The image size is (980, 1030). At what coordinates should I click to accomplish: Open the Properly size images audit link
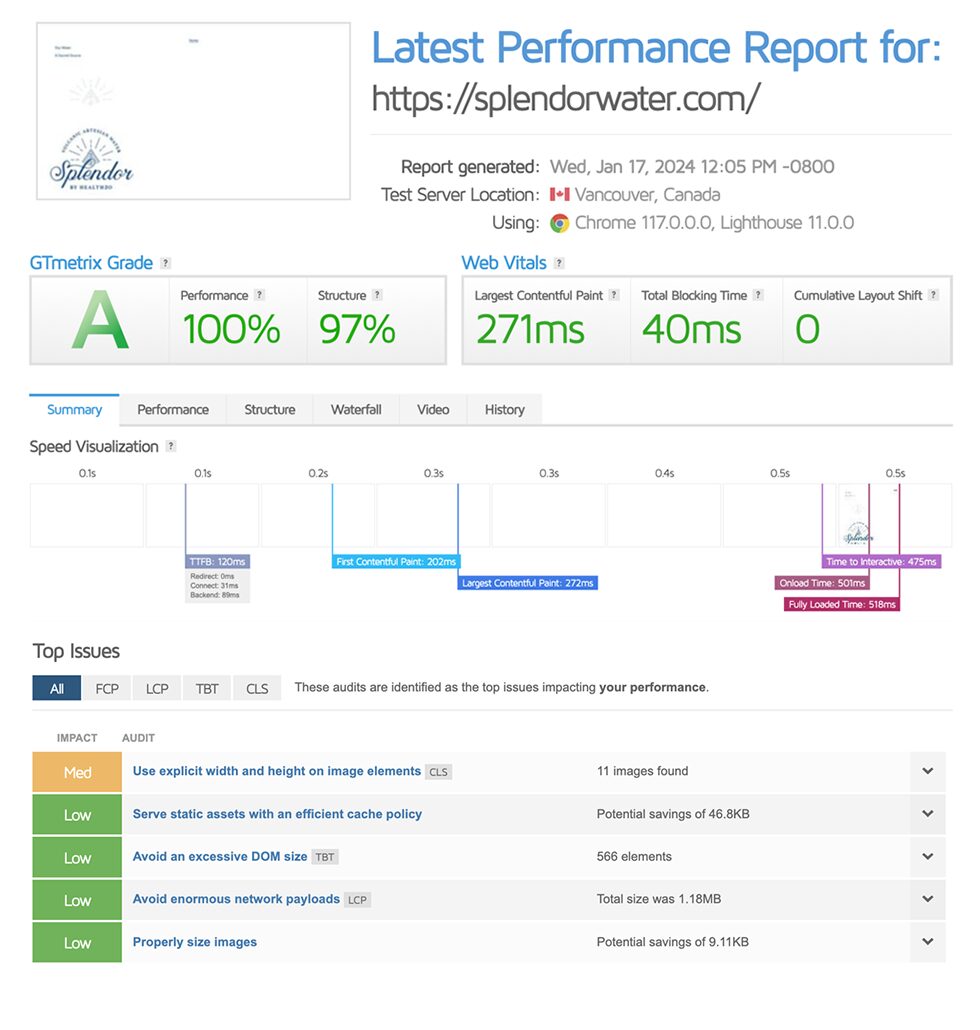(x=195, y=942)
